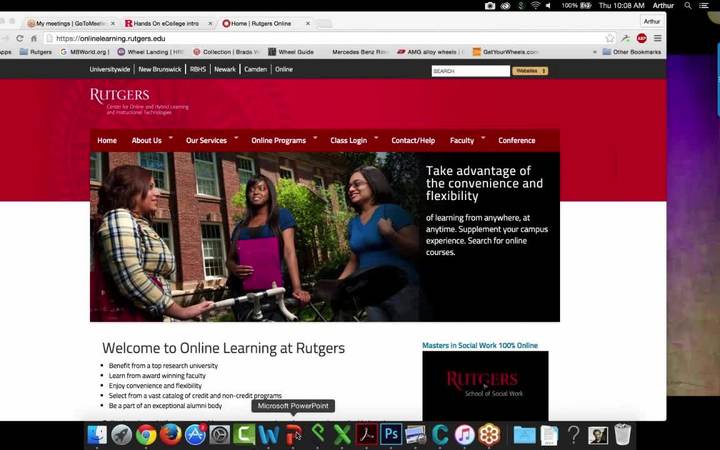Open the Websites search scope dropdown
The height and width of the screenshot is (450, 720).
(530, 71)
